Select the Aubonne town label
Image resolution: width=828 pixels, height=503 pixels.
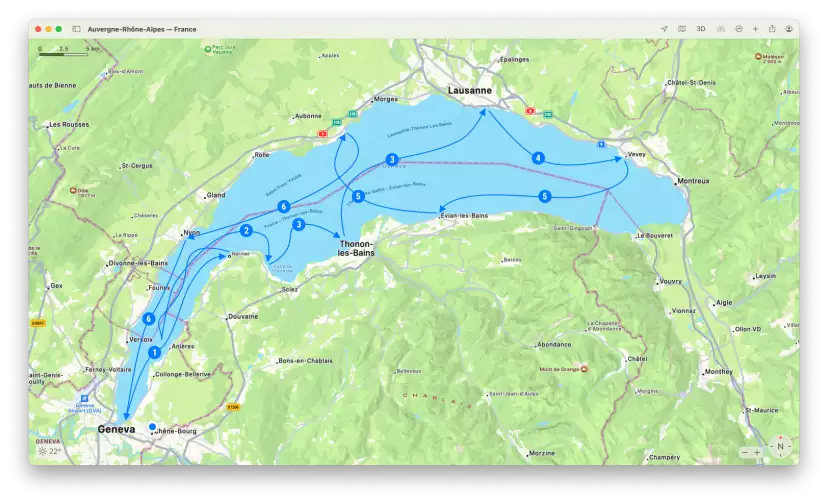[x=308, y=116]
